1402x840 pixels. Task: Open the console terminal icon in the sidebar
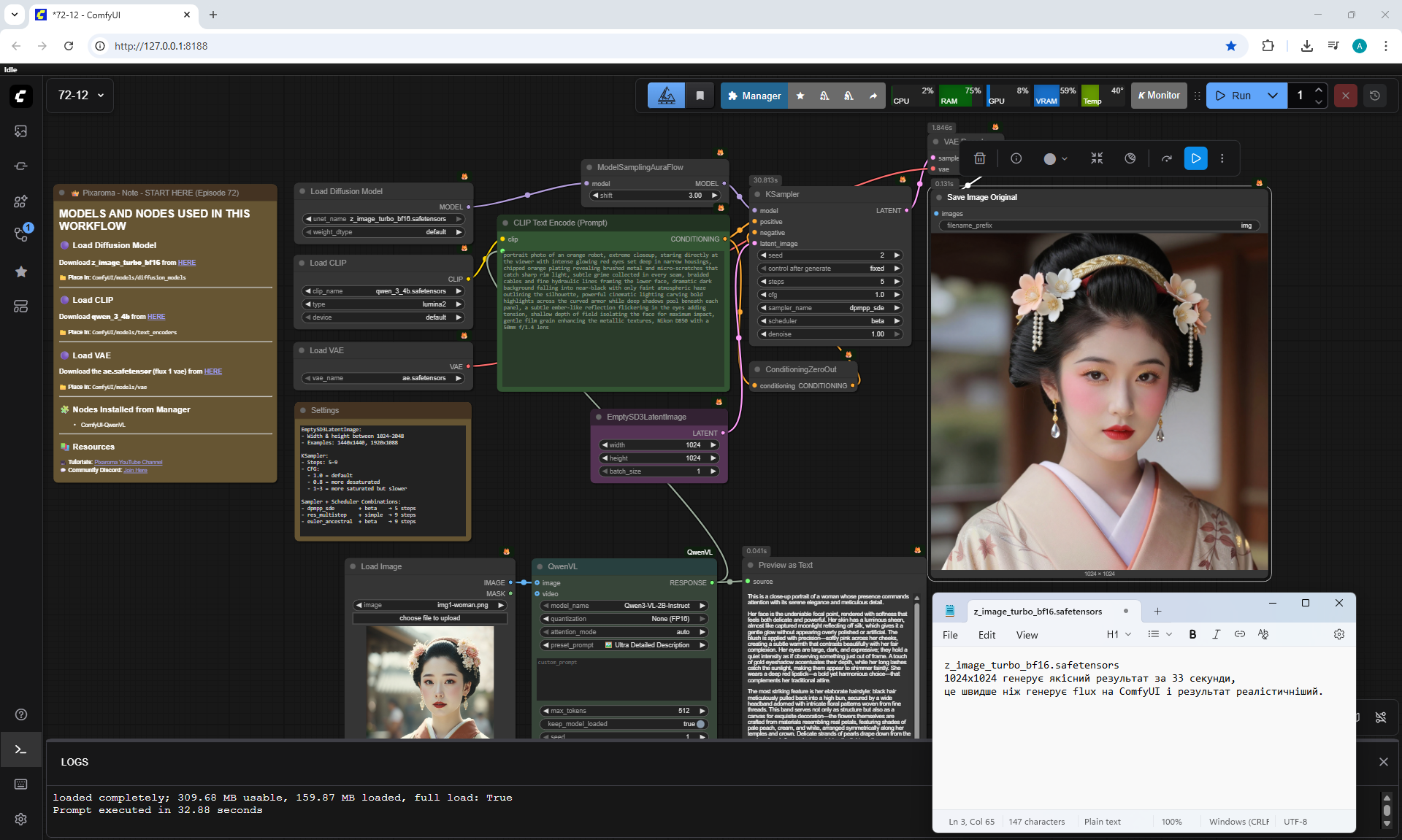20,750
